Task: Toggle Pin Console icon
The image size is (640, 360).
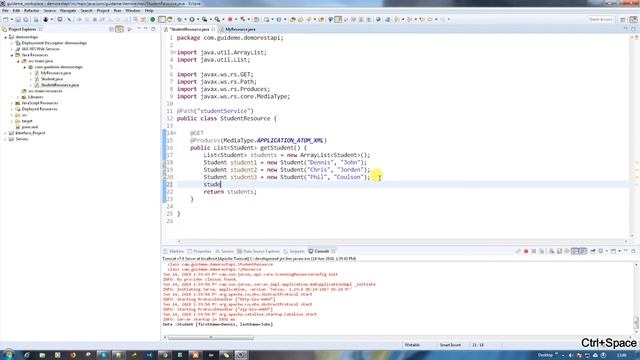Action: [x=593, y=251]
